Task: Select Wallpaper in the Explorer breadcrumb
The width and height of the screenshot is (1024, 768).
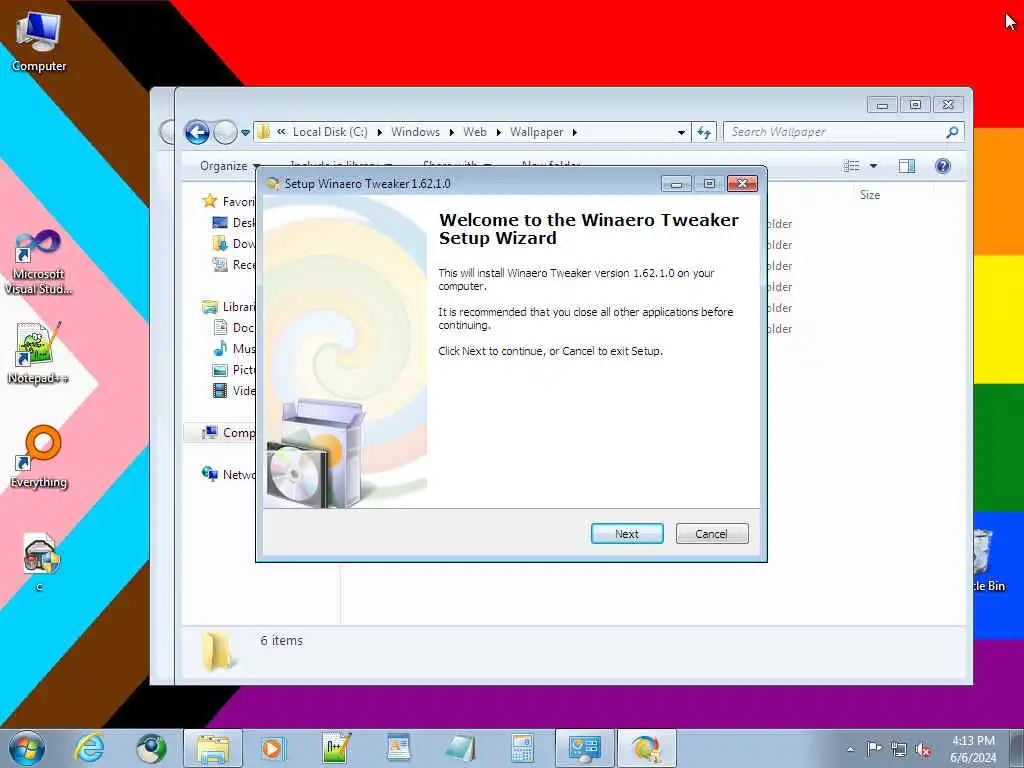Action: pyautogui.click(x=536, y=132)
